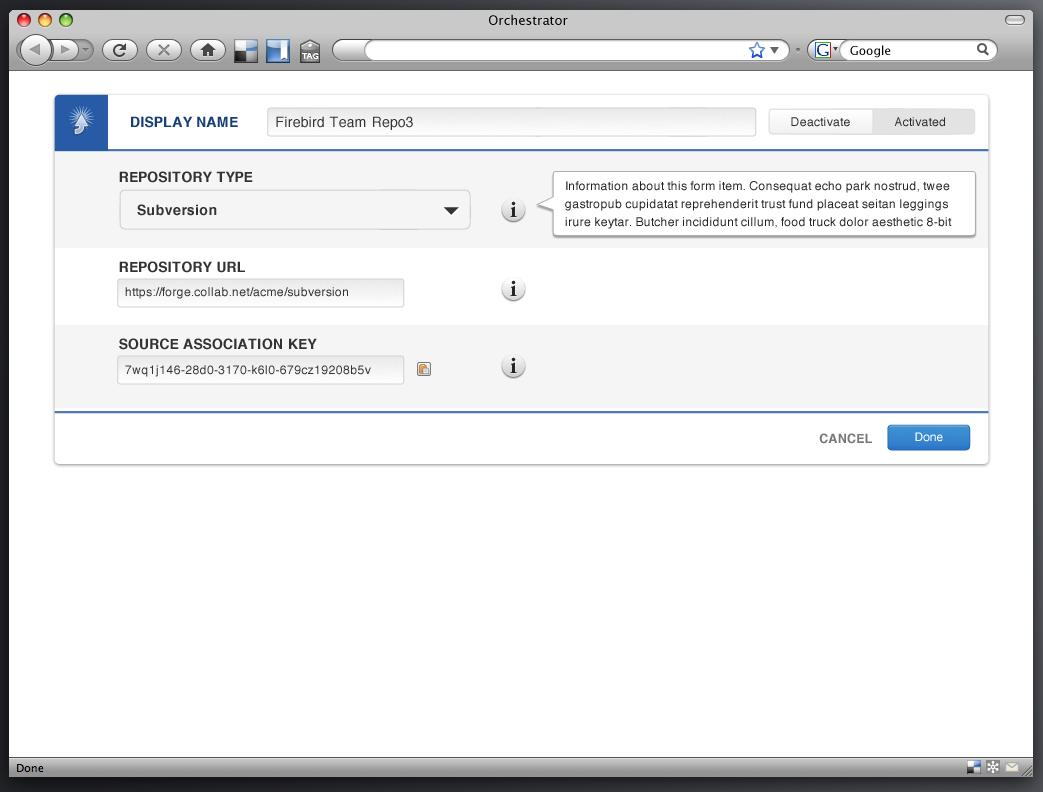The image size is (1043, 792).
Task: Run search with the magnifying glass icon
Action: point(982,49)
